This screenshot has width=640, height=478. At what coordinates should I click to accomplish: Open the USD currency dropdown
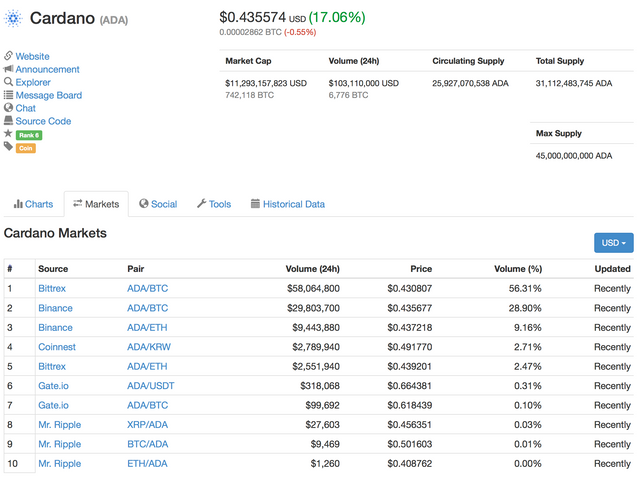(x=613, y=243)
